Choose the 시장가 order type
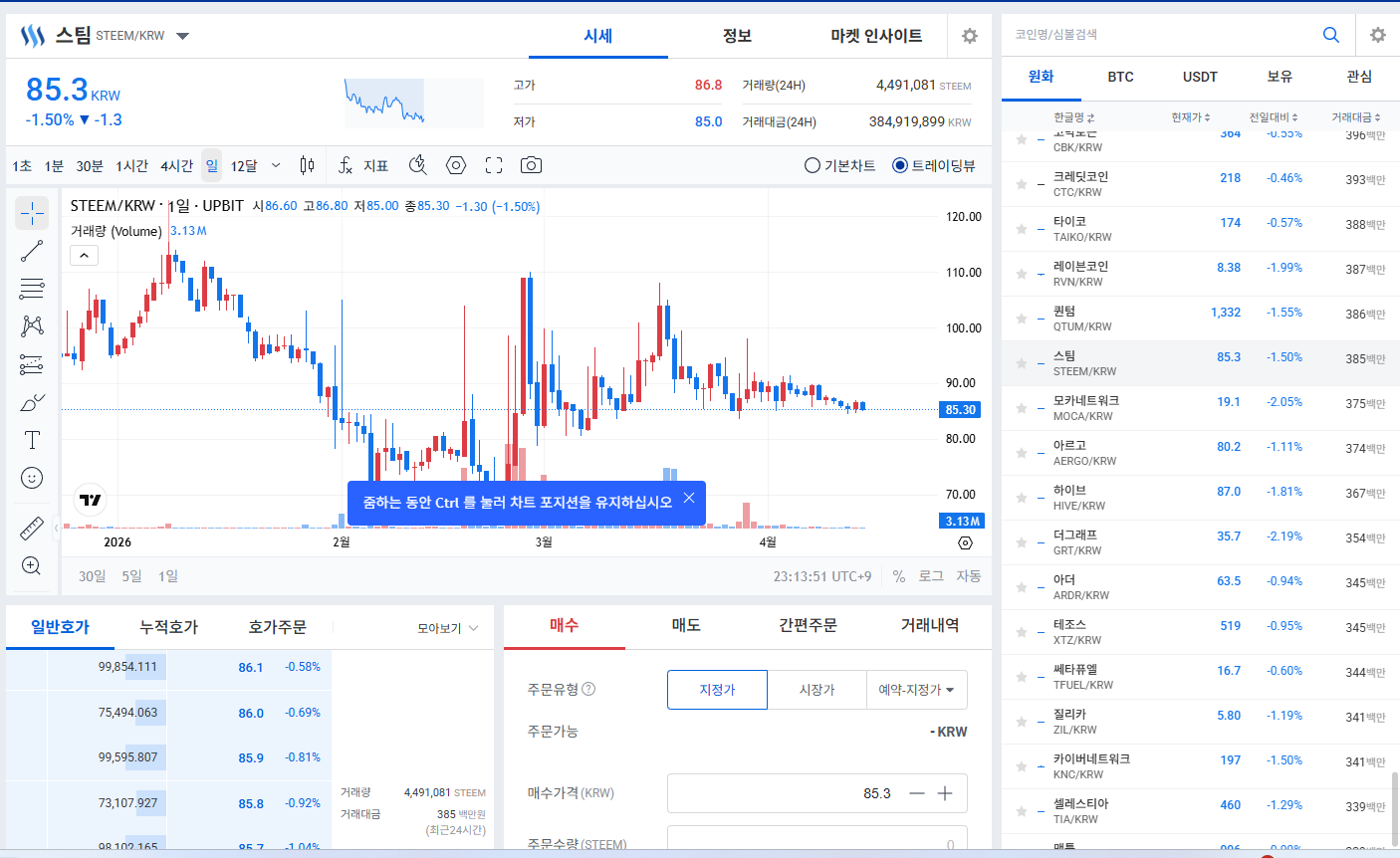 817,689
